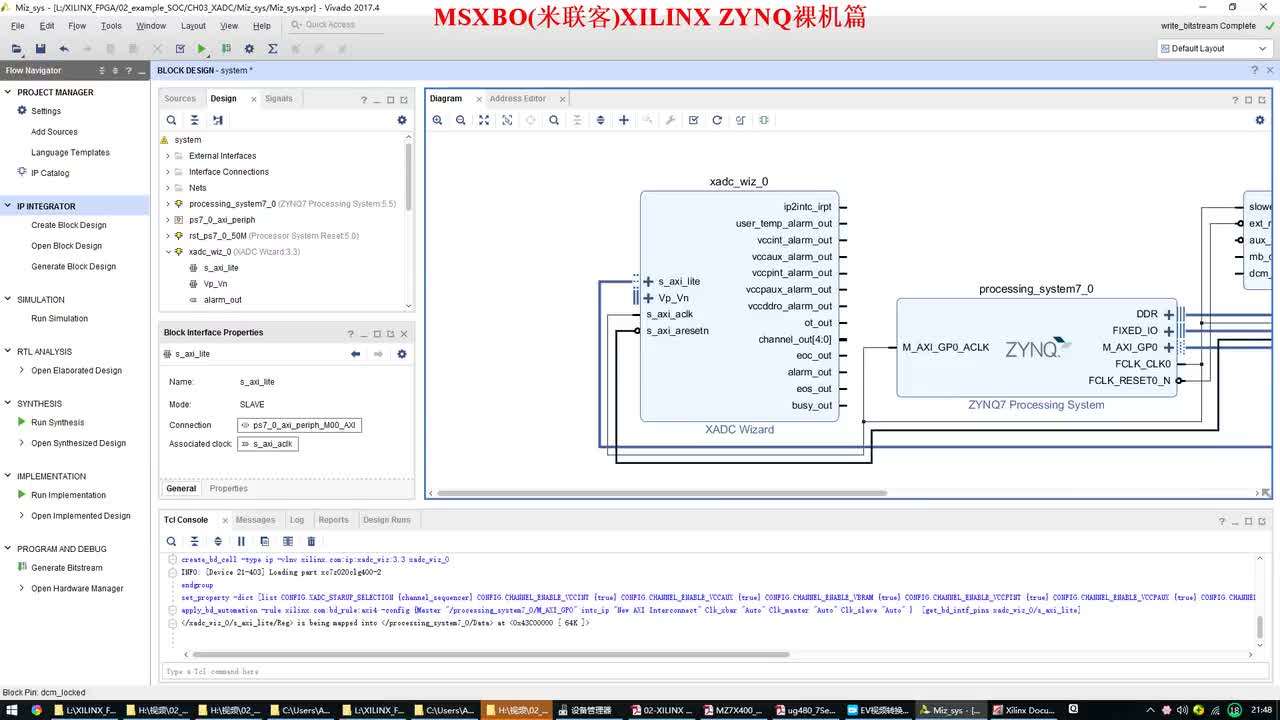Open the Tools menu
Viewport: 1280px width, 720px height.
(111, 26)
